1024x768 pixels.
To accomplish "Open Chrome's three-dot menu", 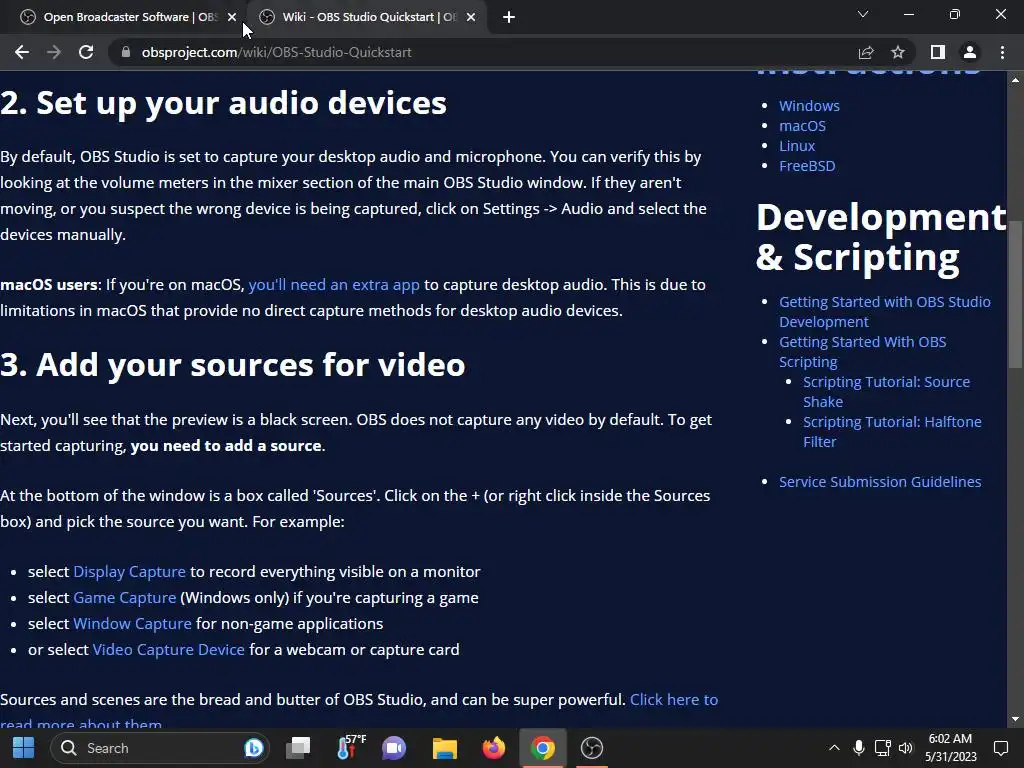I will click(1002, 52).
